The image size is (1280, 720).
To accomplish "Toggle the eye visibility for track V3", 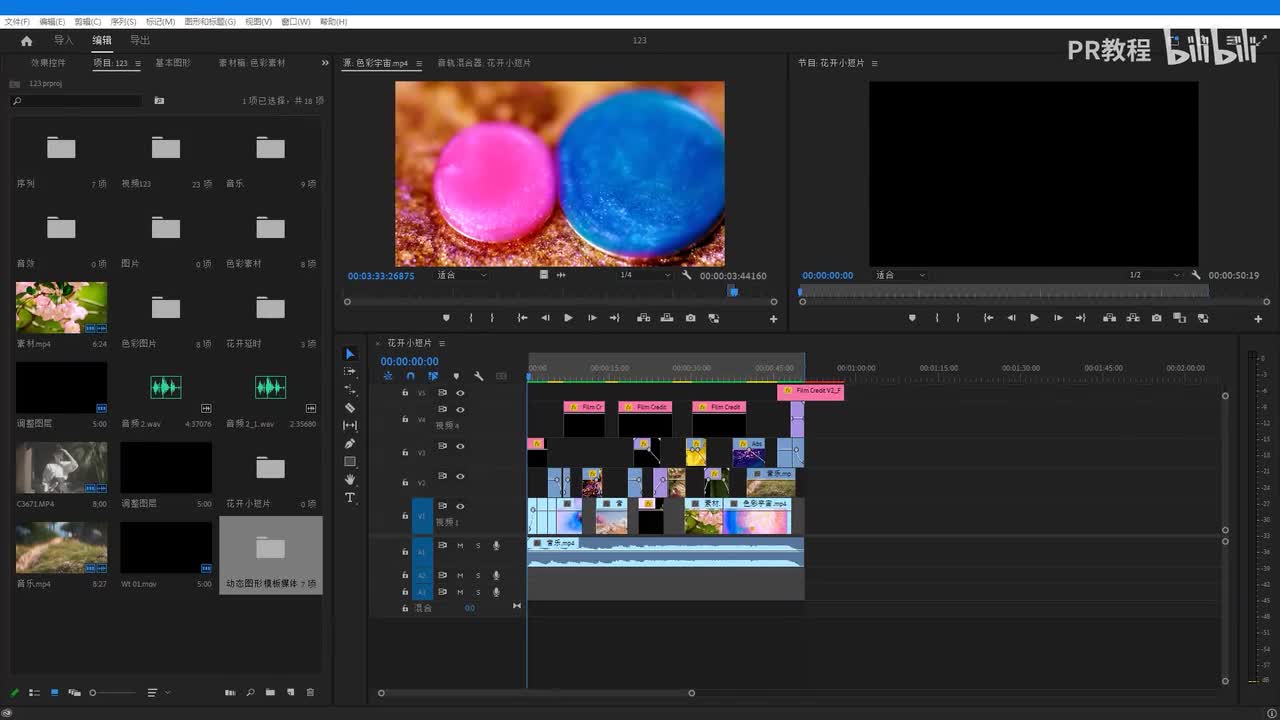I will click(460, 446).
